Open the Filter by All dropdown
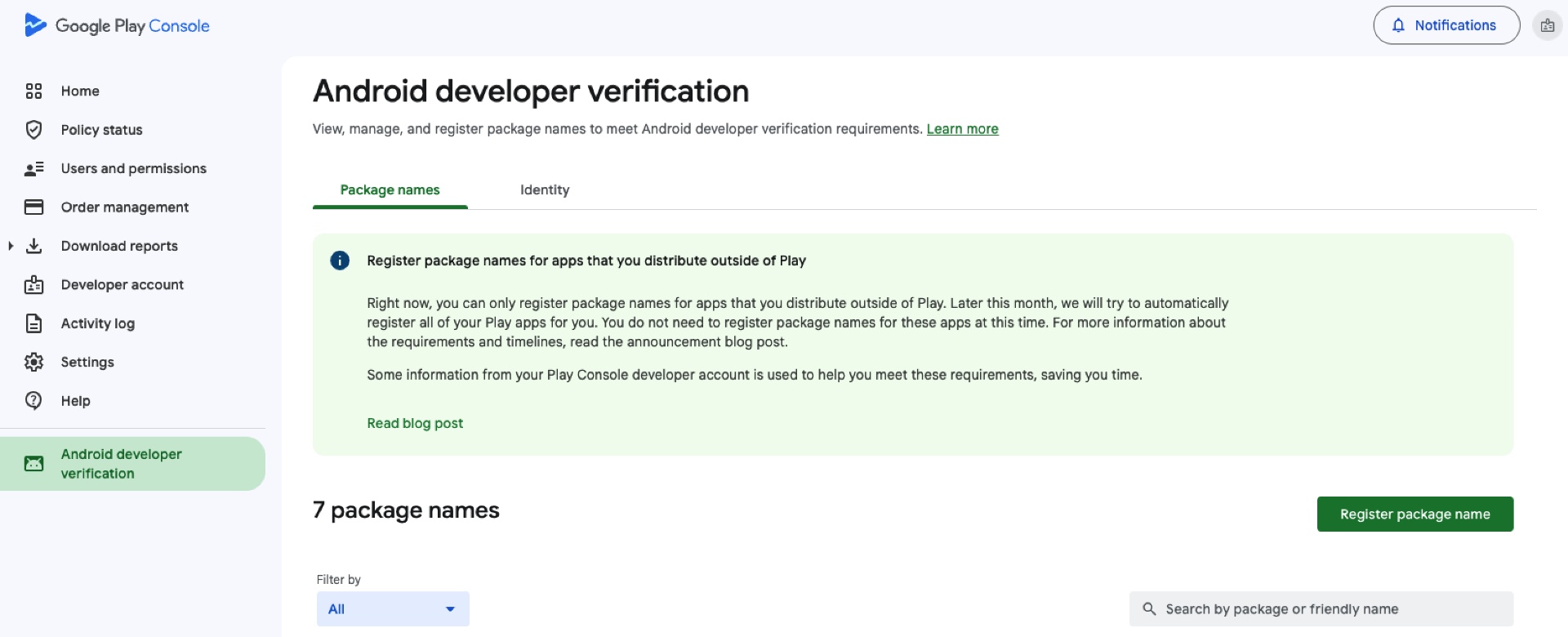1568x637 pixels. (393, 609)
